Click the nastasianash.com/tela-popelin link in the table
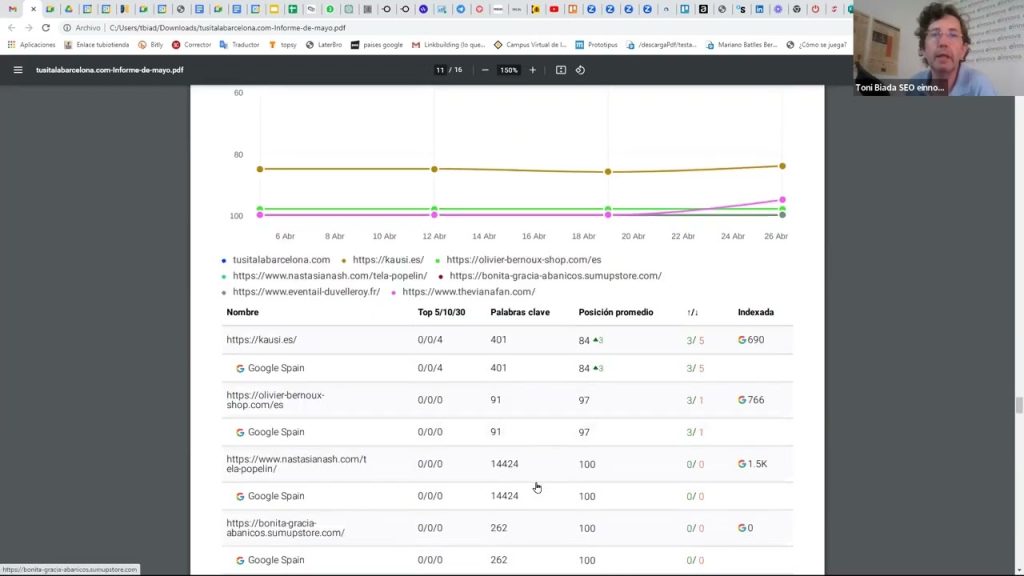Image resolution: width=1024 pixels, height=576 pixels. (x=296, y=464)
